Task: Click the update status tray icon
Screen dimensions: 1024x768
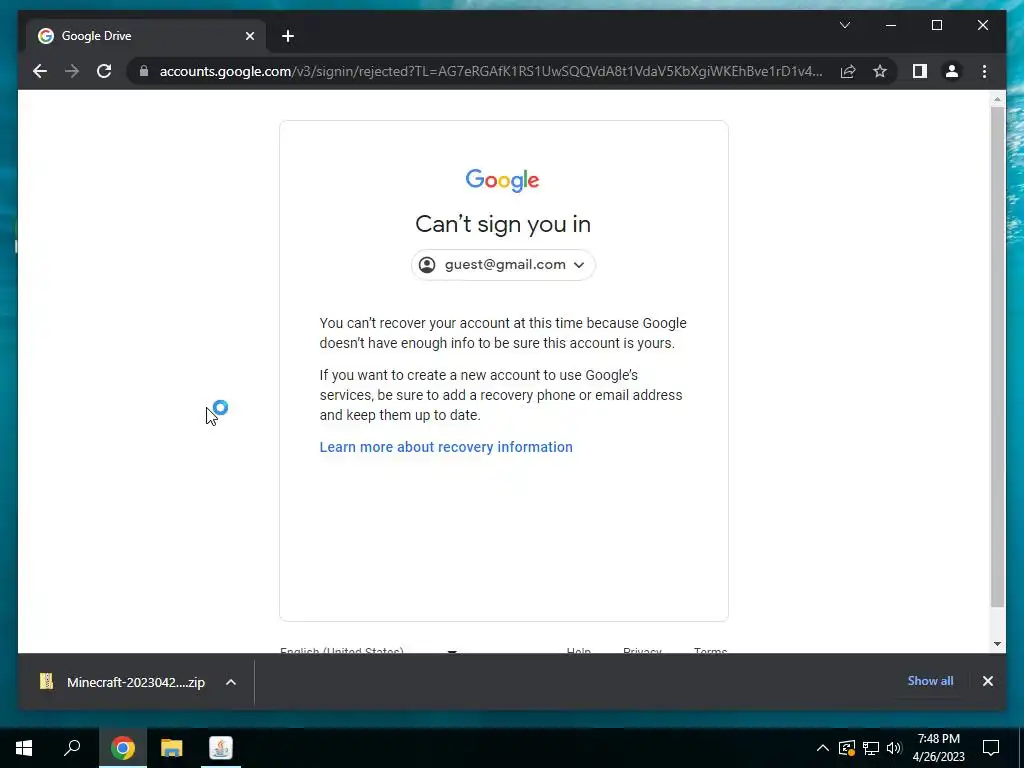Action: click(847, 748)
